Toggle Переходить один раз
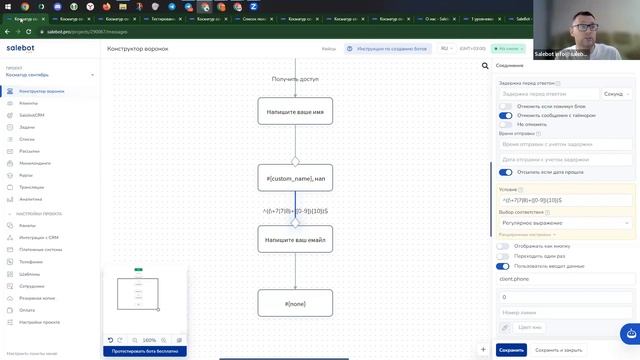The height and width of the screenshot is (360, 640). (502, 256)
